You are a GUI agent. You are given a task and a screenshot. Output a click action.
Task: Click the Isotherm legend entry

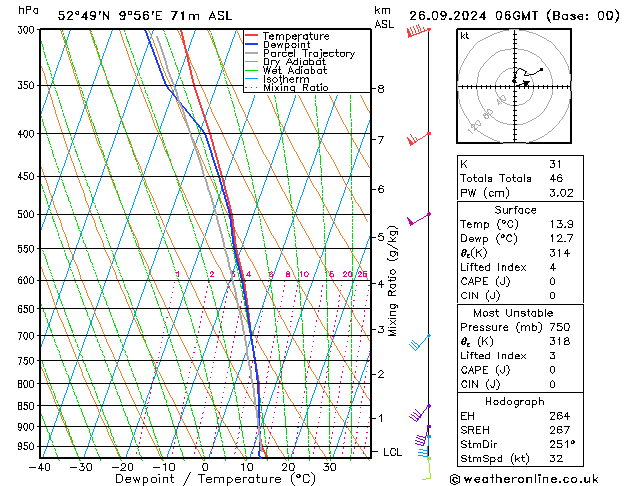pos(286,79)
